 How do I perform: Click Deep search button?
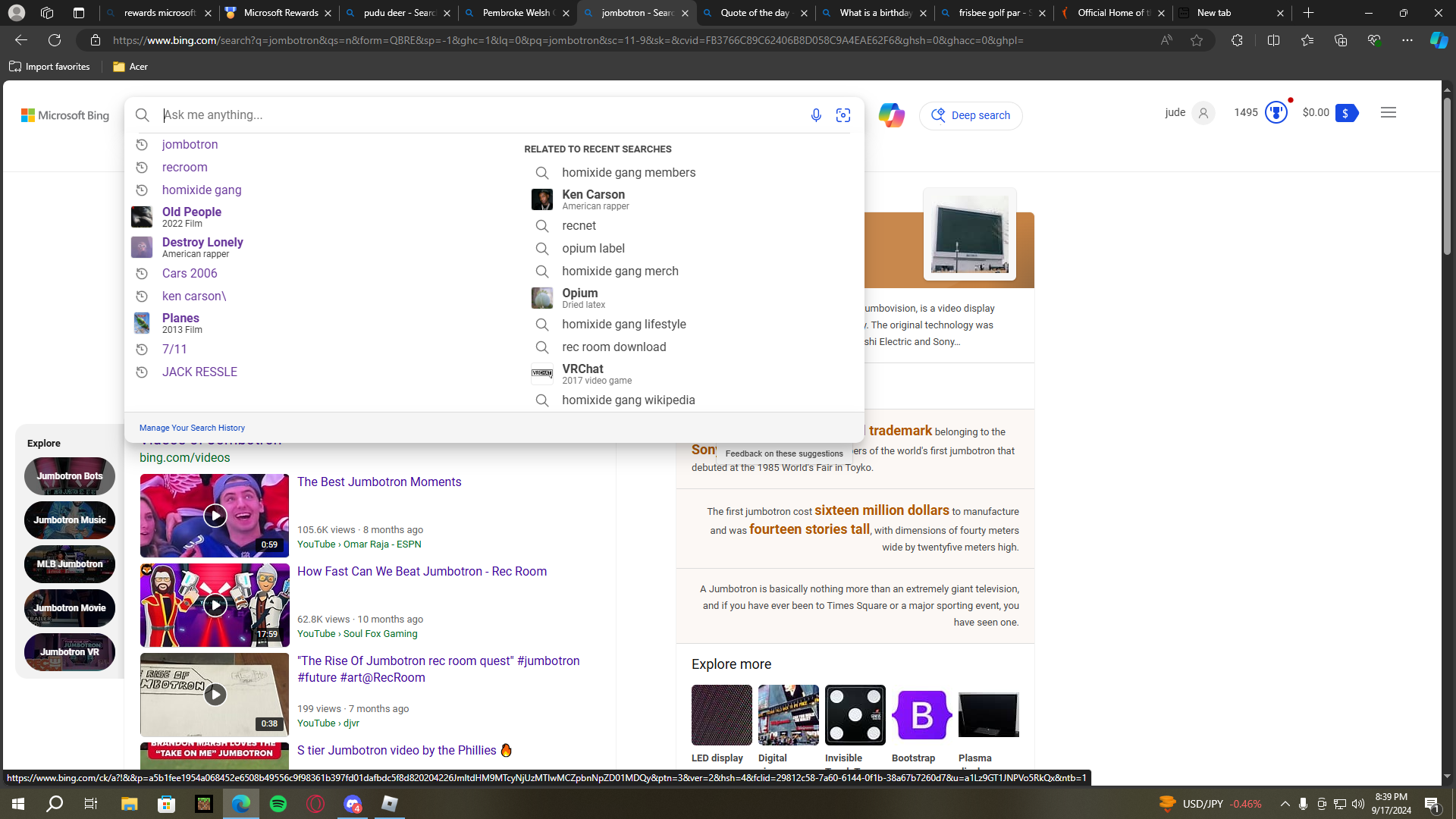click(x=971, y=115)
